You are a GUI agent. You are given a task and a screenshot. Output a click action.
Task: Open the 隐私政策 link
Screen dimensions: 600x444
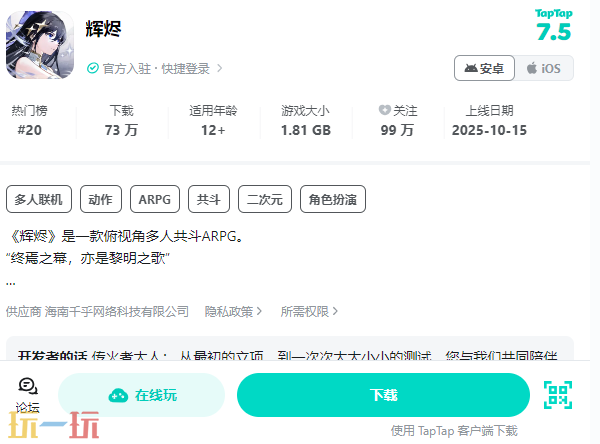point(233,311)
